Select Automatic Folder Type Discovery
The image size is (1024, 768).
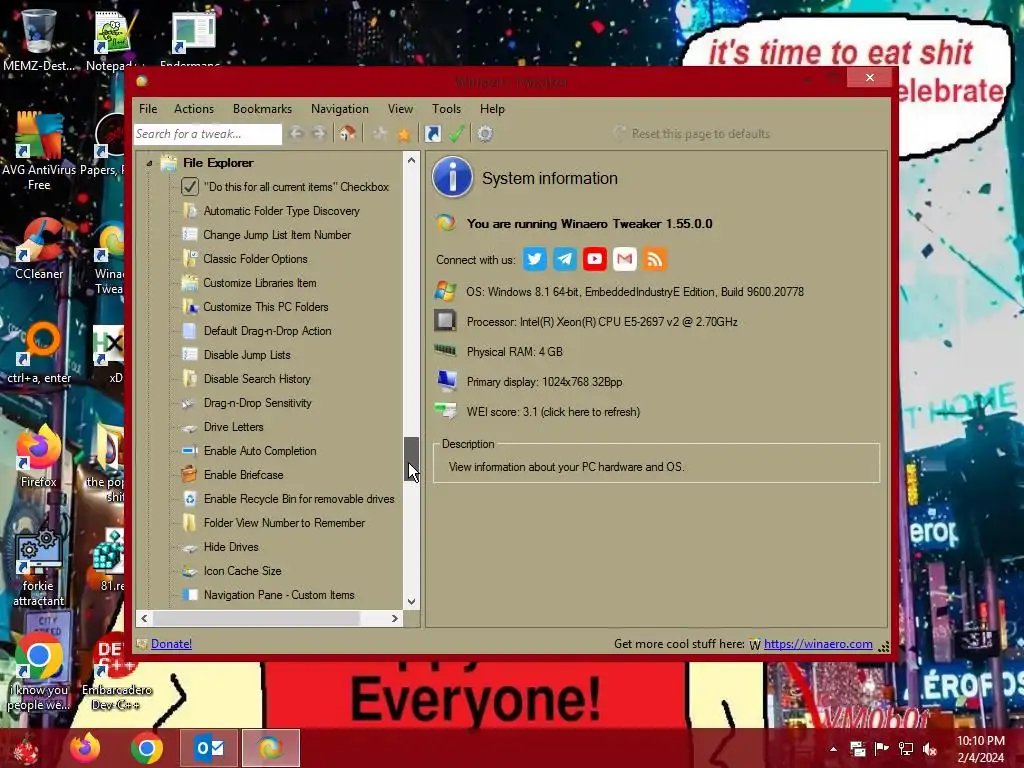pyautogui.click(x=281, y=211)
